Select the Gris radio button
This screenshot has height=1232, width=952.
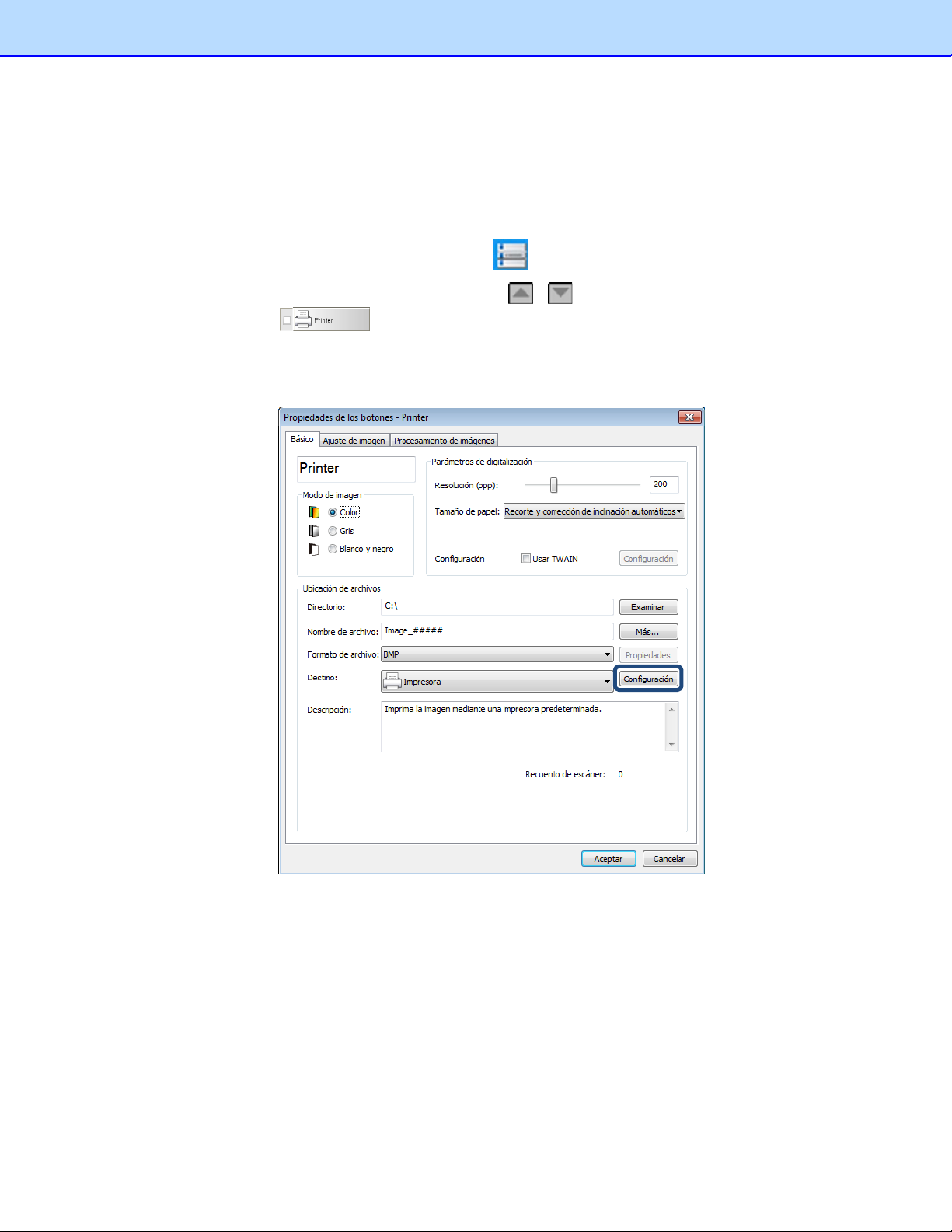pos(333,531)
